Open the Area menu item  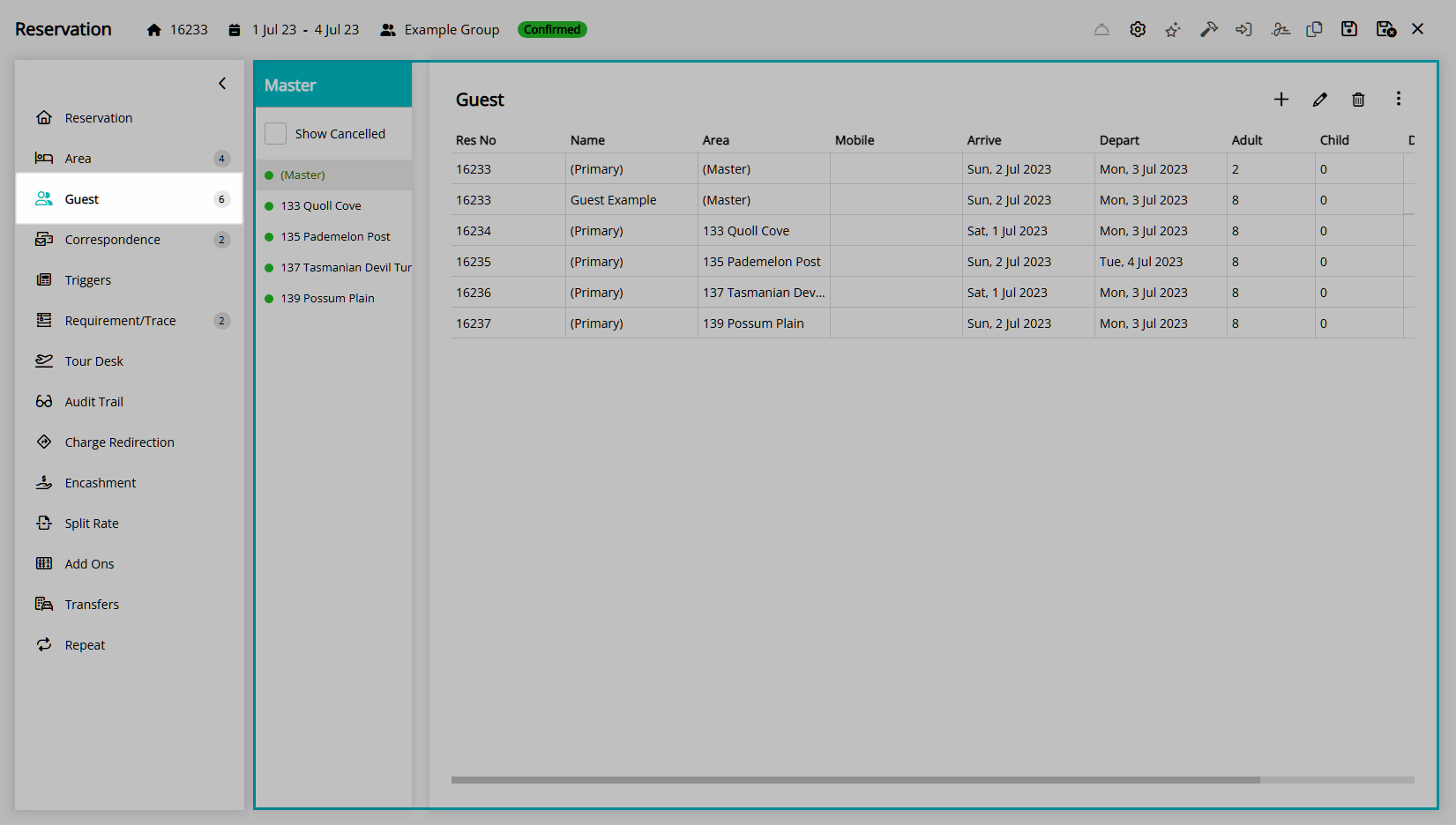pyautogui.click(x=129, y=159)
